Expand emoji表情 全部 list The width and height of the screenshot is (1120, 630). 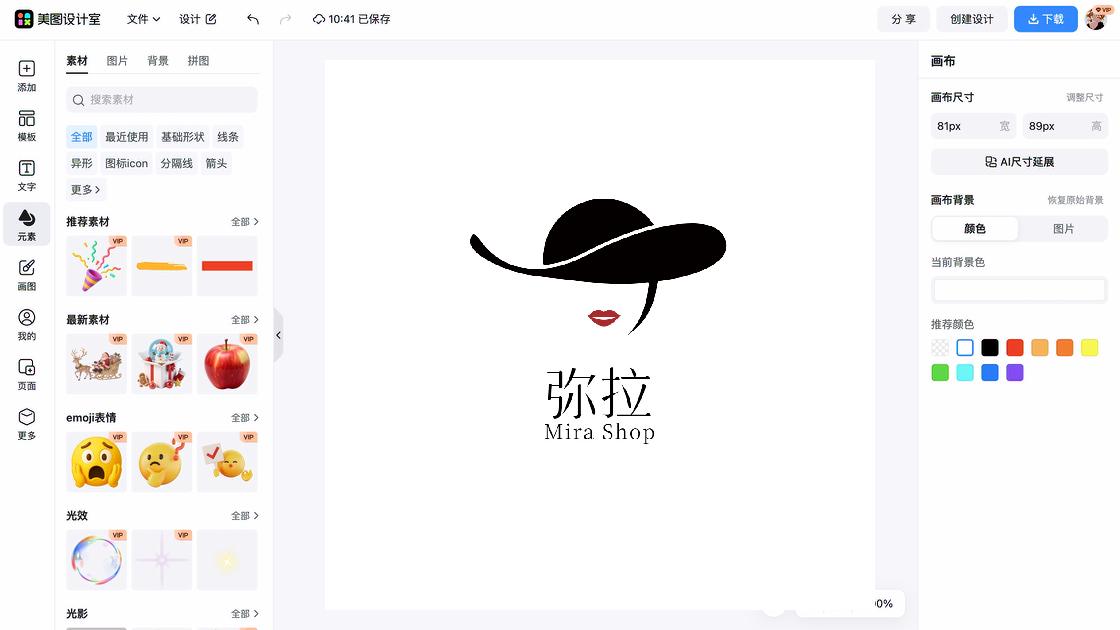point(244,418)
